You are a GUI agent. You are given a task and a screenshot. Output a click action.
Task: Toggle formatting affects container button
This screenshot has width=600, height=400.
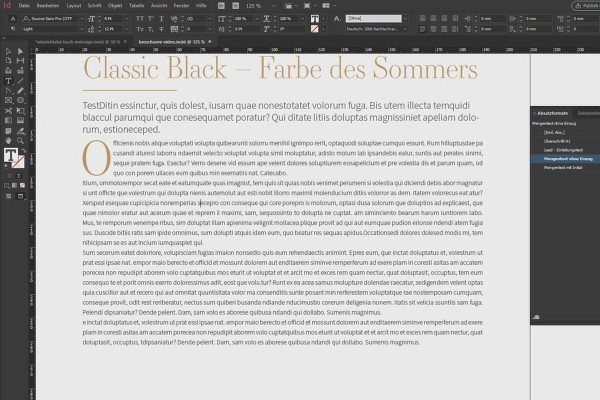tap(10, 176)
